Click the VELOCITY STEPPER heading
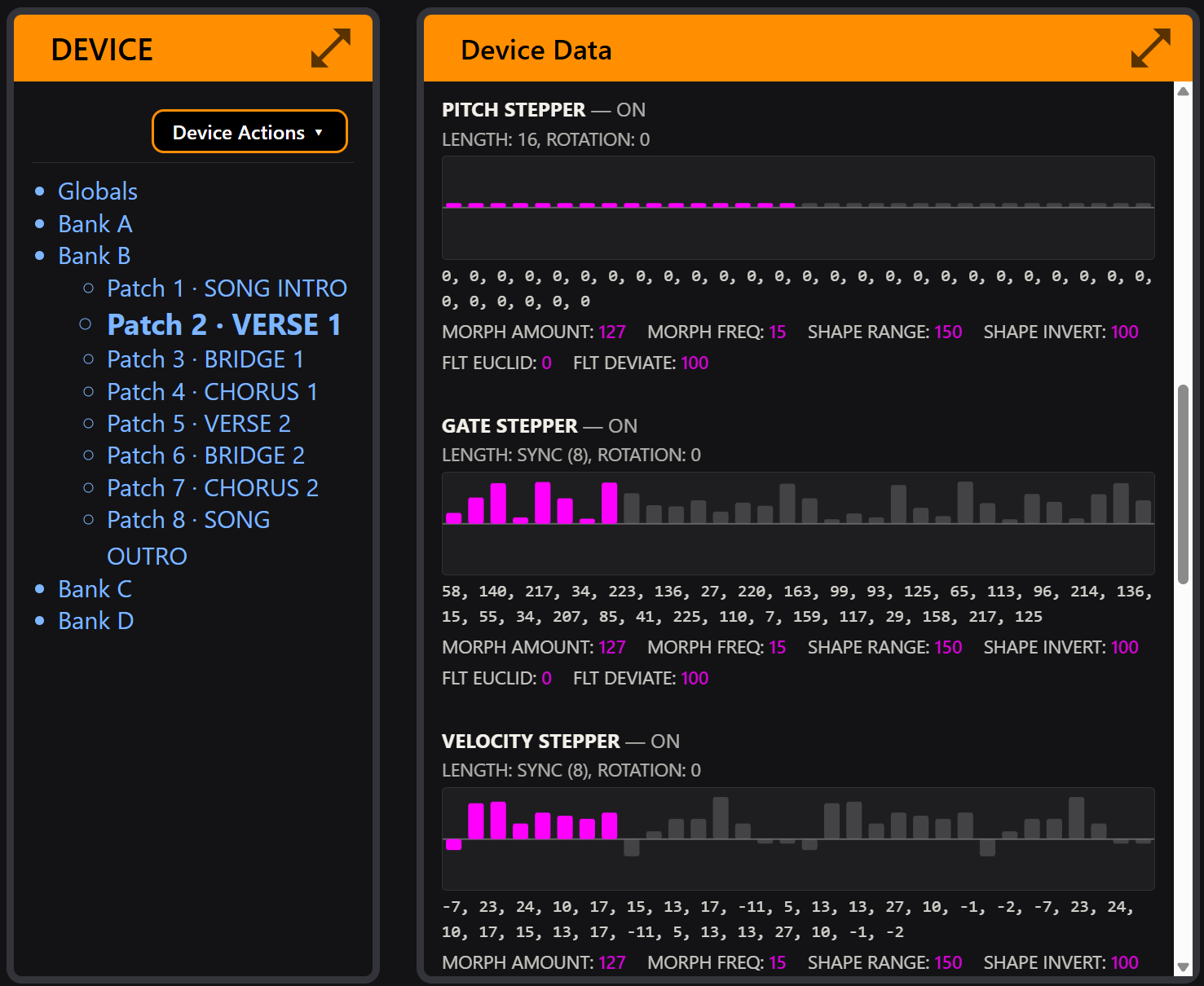This screenshot has height=986, width=1204. point(531,741)
